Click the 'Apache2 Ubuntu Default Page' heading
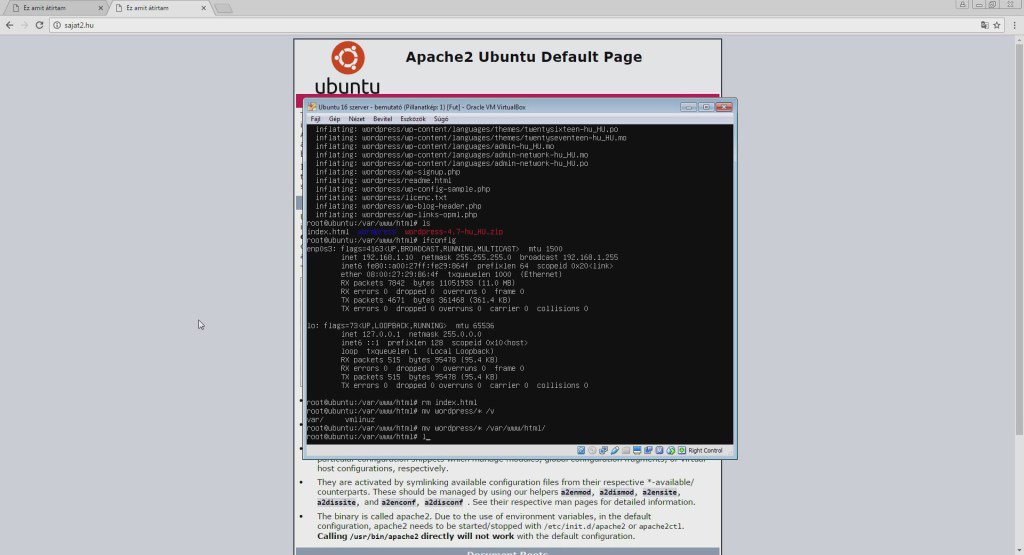 click(x=524, y=57)
